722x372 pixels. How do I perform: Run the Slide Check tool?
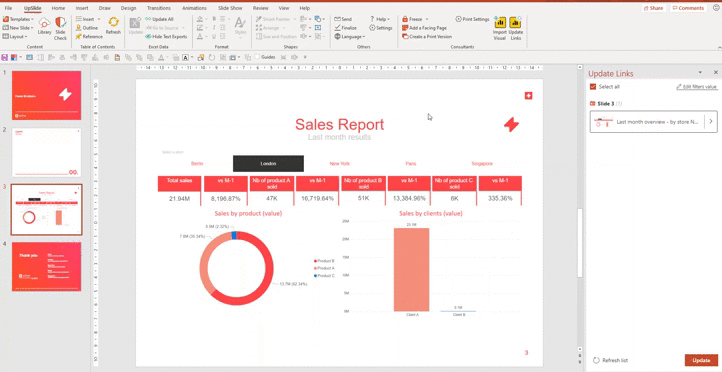[x=60, y=28]
